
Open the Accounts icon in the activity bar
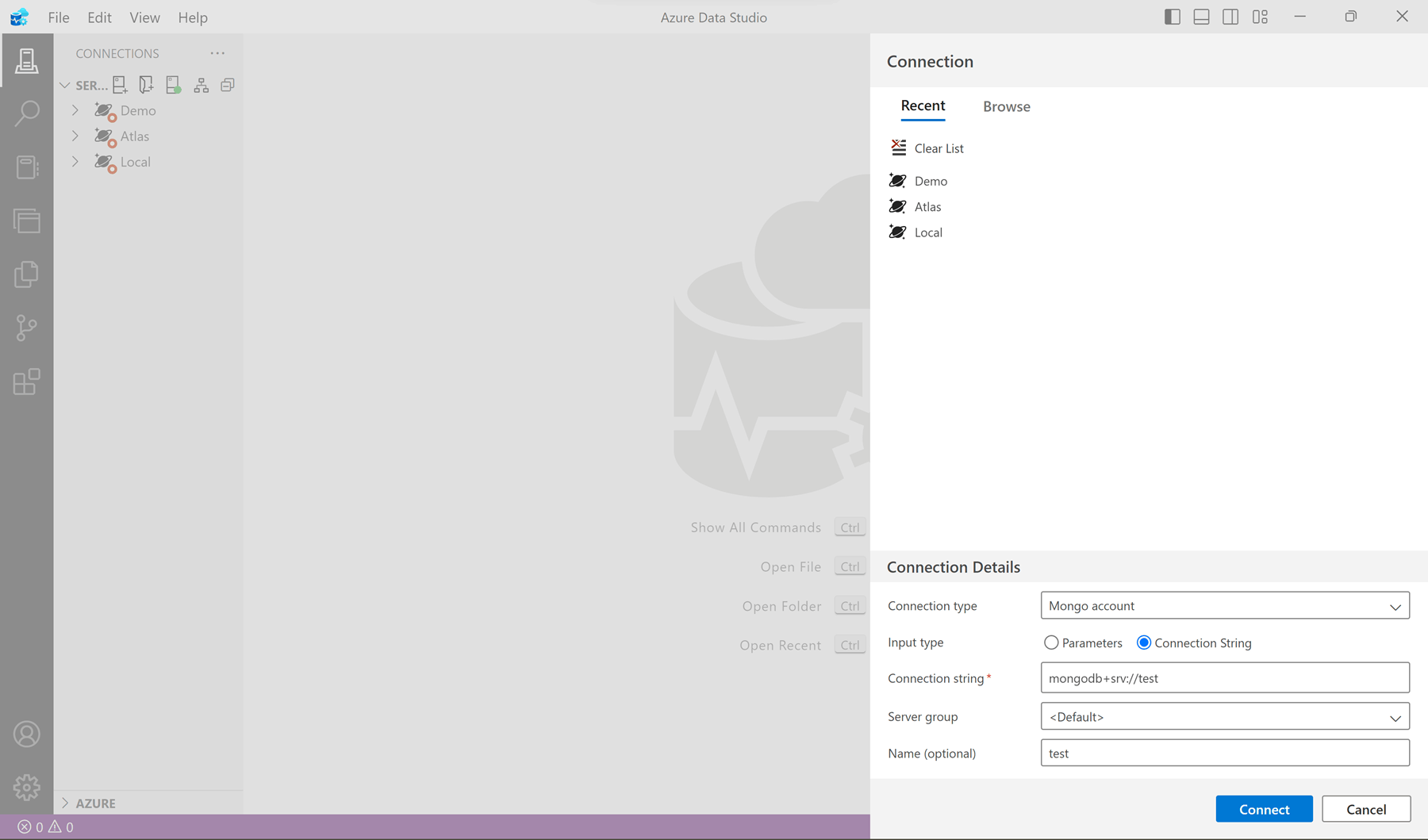click(x=27, y=734)
